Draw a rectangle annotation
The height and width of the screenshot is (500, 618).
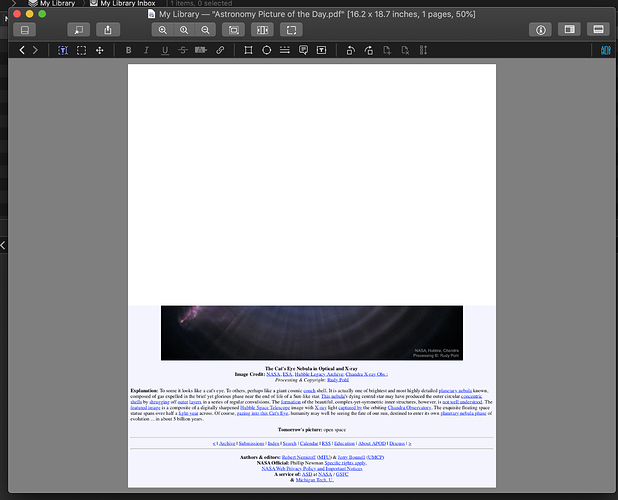click(248, 50)
